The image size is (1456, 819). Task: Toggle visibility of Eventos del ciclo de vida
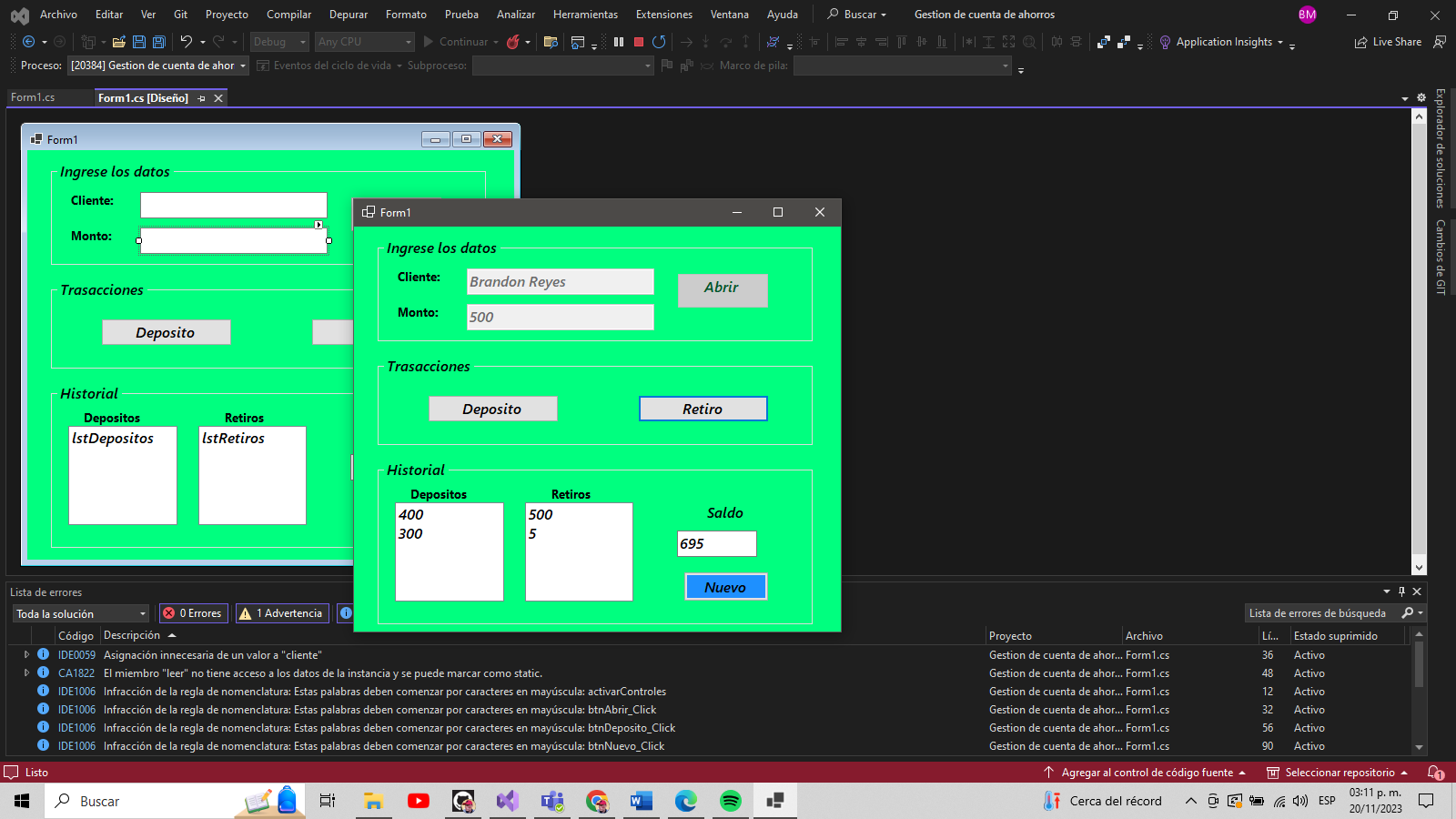(x=264, y=65)
